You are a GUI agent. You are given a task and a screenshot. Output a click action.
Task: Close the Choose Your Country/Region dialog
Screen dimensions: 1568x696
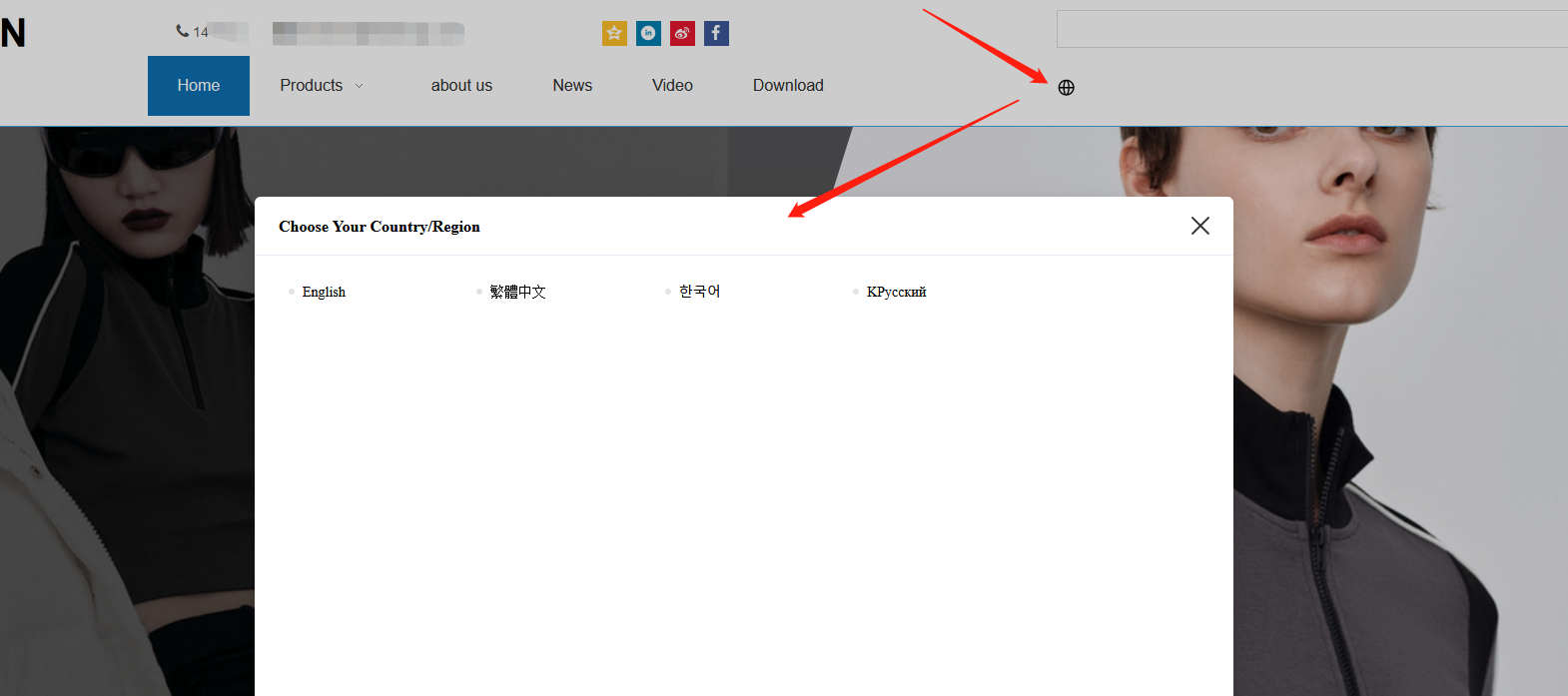1199,226
